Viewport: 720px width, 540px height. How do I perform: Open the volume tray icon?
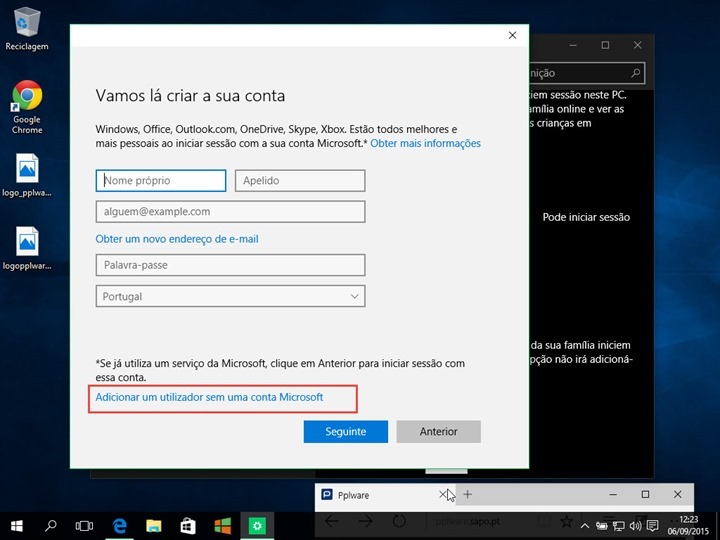click(636, 526)
